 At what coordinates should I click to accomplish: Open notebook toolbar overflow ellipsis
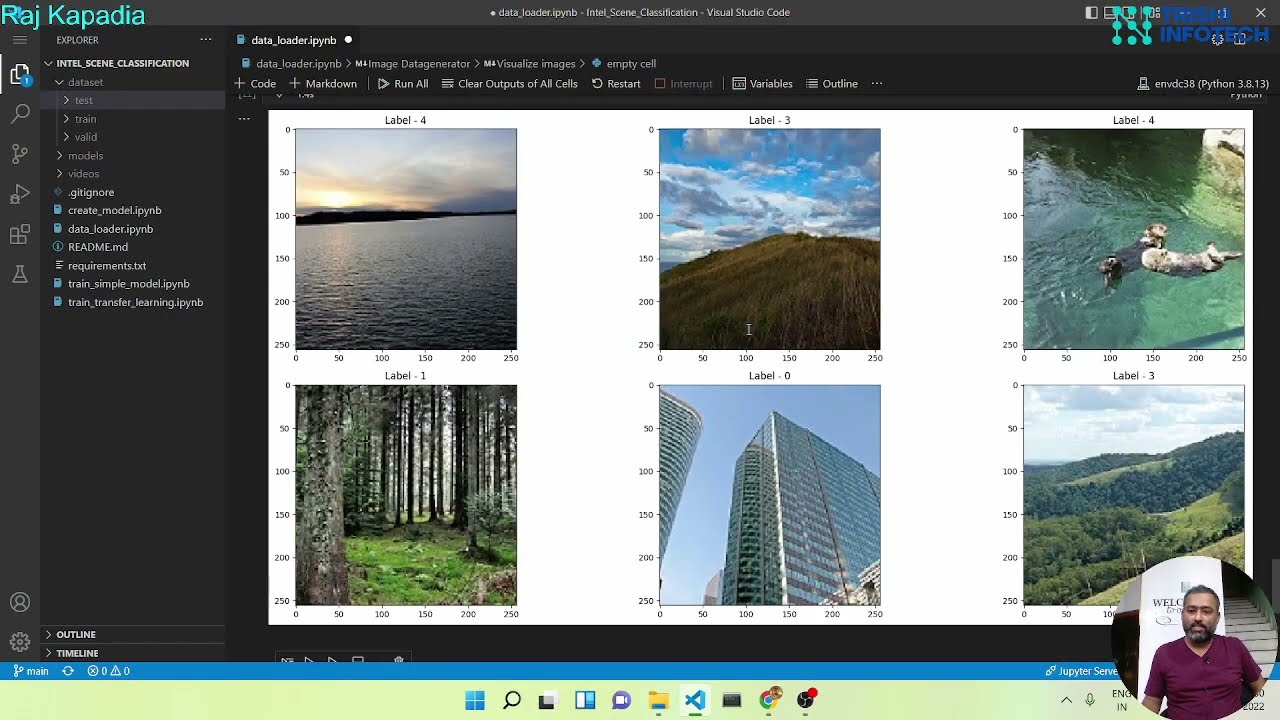point(877,84)
